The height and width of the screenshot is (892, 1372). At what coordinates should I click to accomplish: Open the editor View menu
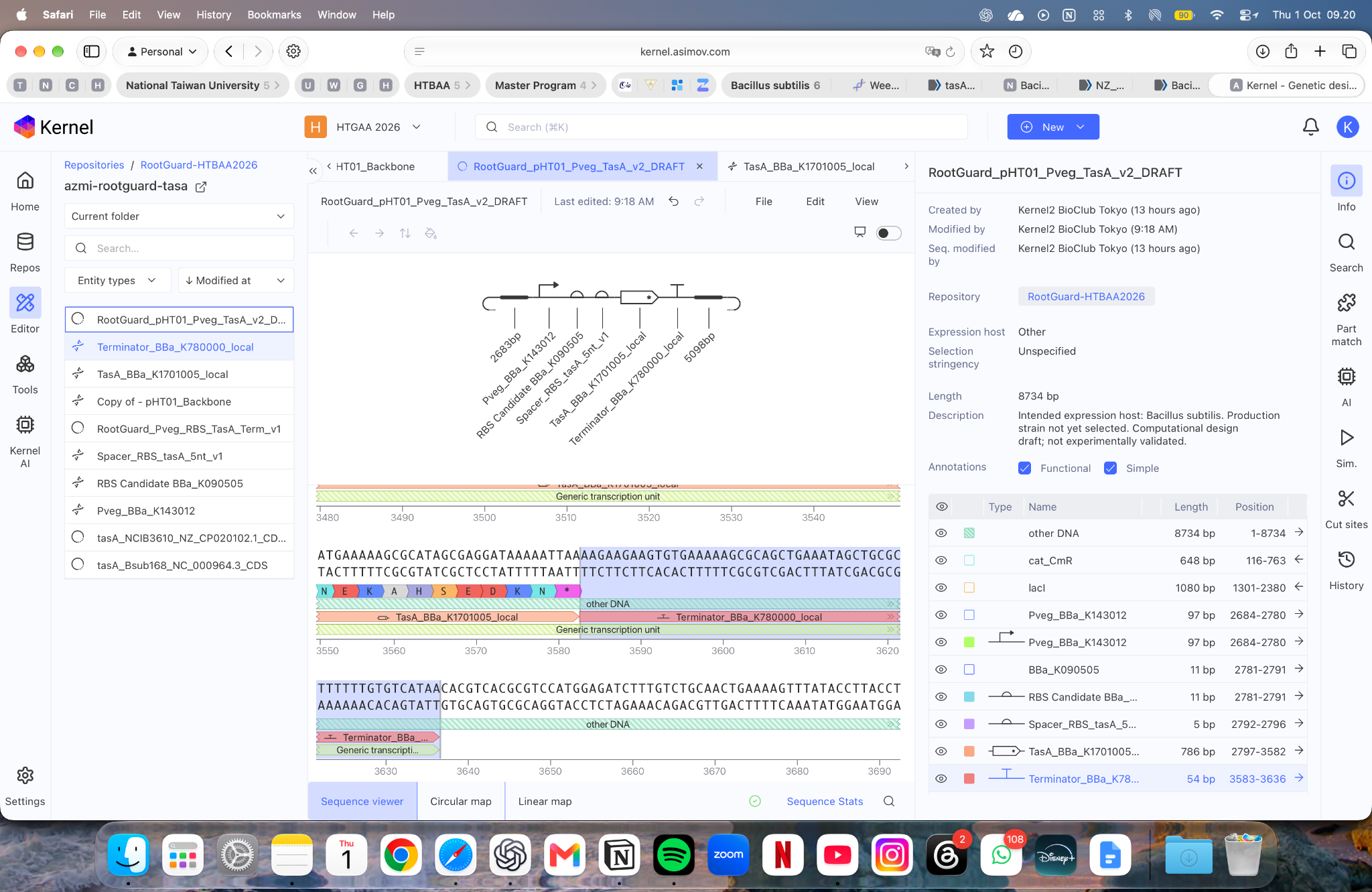pyautogui.click(x=866, y=201)
